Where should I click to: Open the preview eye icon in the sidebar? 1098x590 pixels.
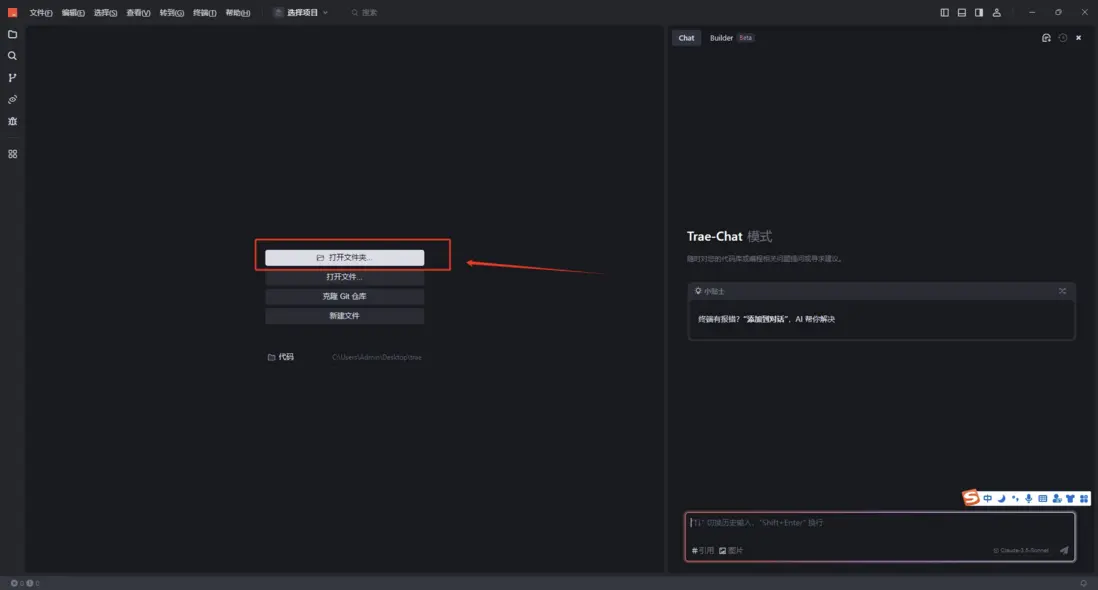[x=13, y=99]
